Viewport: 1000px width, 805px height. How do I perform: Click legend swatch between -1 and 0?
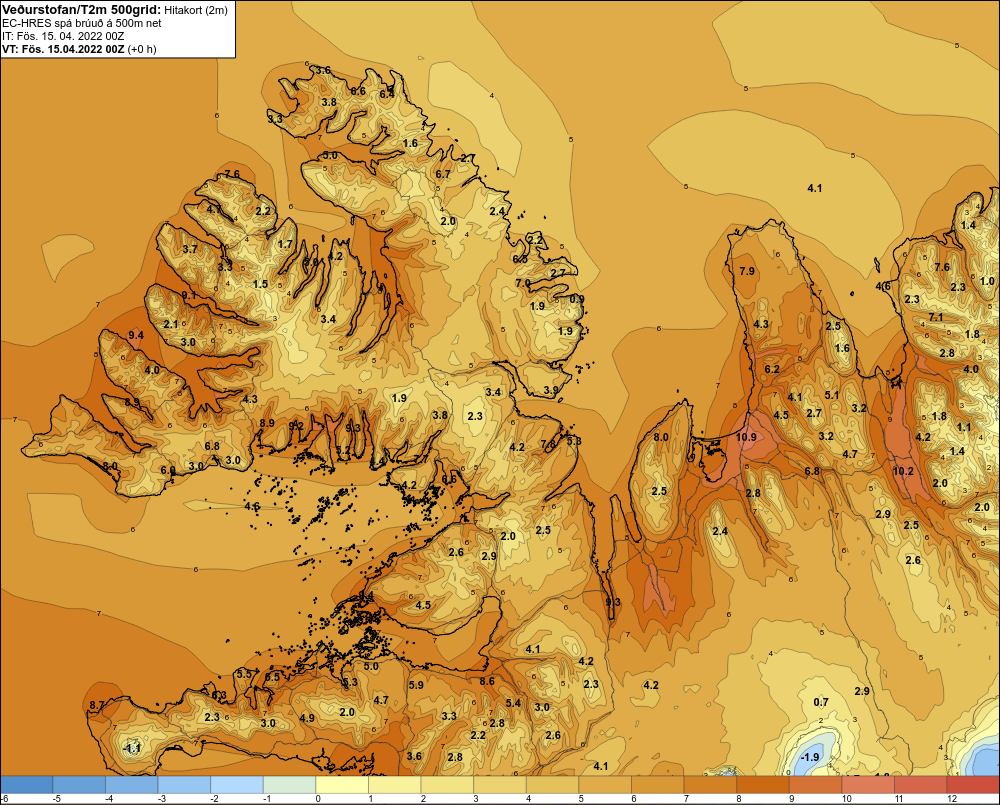pos(290,785)
